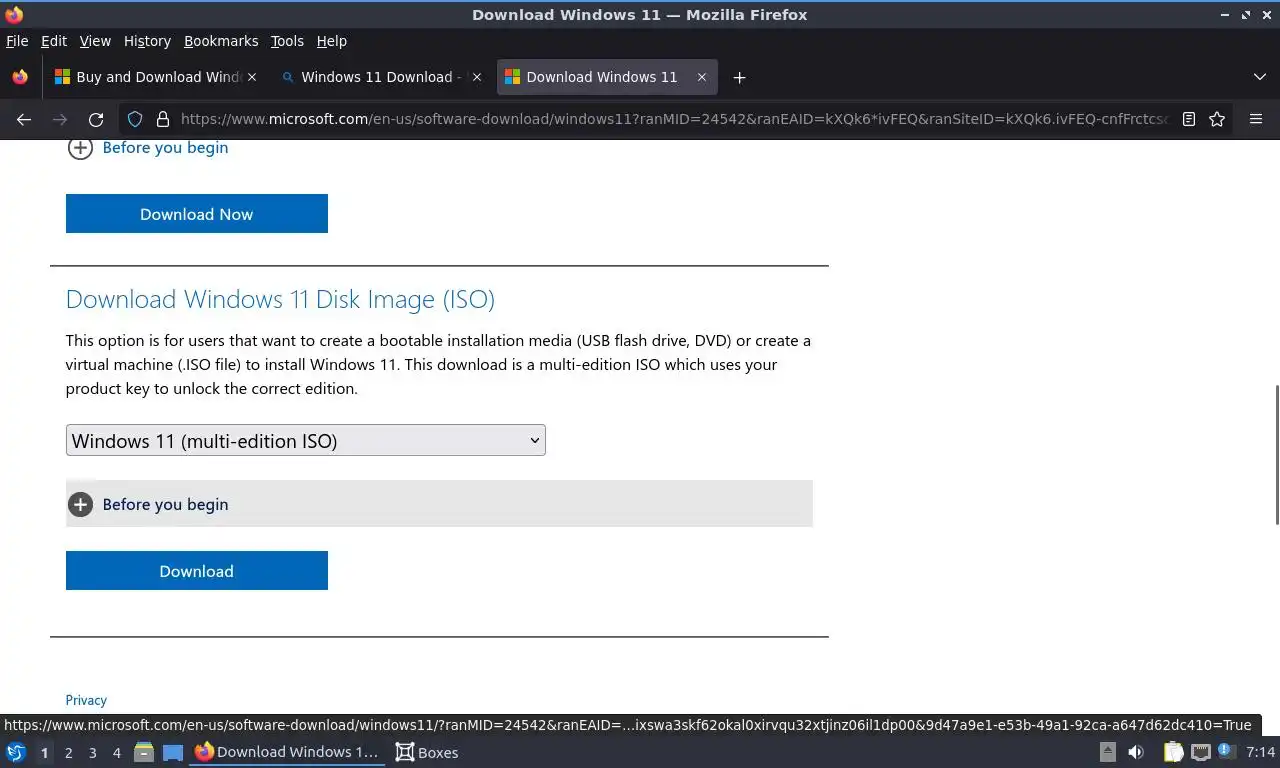Toggle reader view in address bar
The height and width of the screenshot is (768, 1280).
tap(1189, 119)
